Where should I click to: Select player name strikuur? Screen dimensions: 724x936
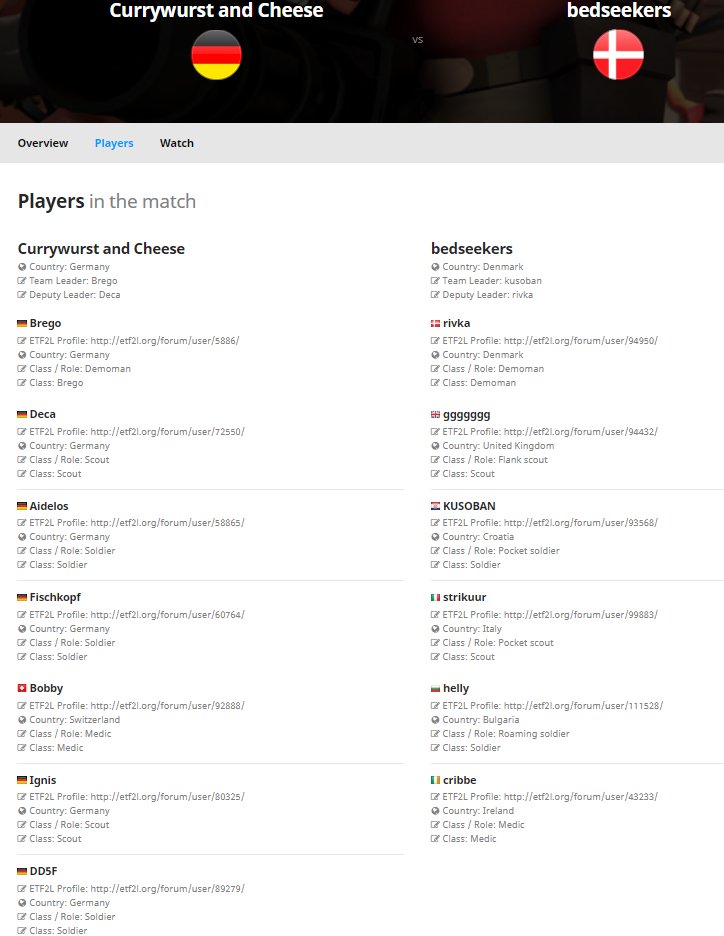(x=464, y=598)
